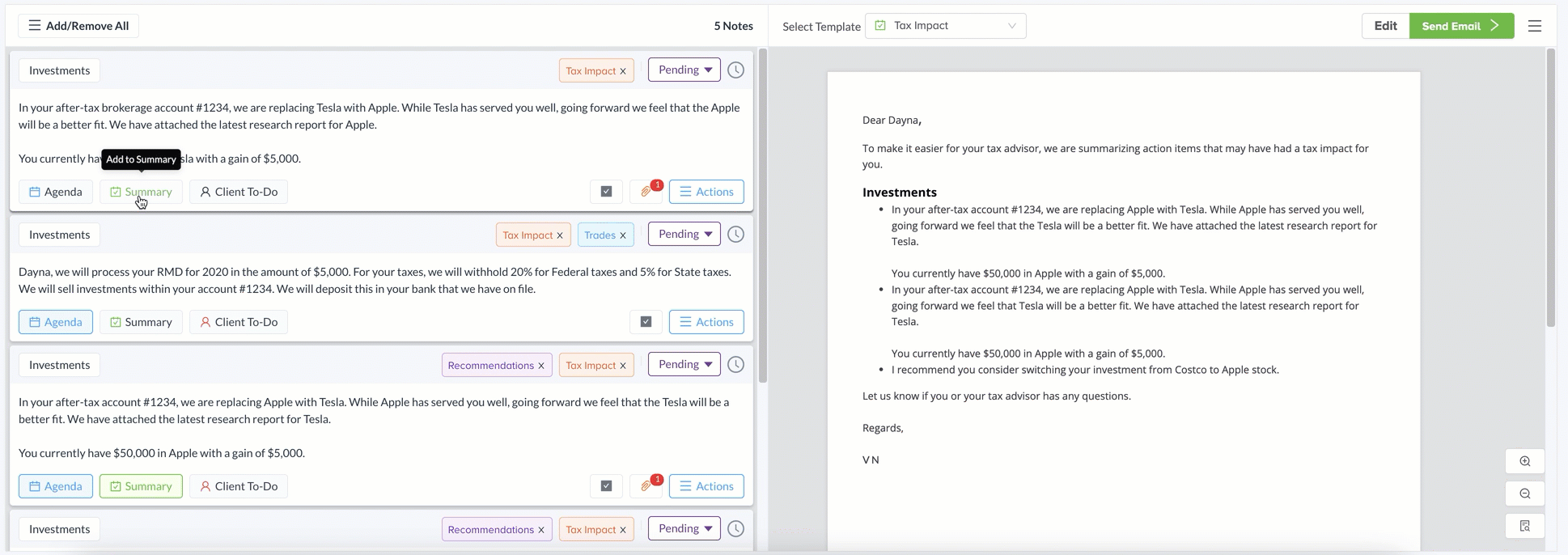This screenshot has height=555, width=1568.
Task: Toggle checkbox on Tesla-to-Apple note
Action: 606,192
